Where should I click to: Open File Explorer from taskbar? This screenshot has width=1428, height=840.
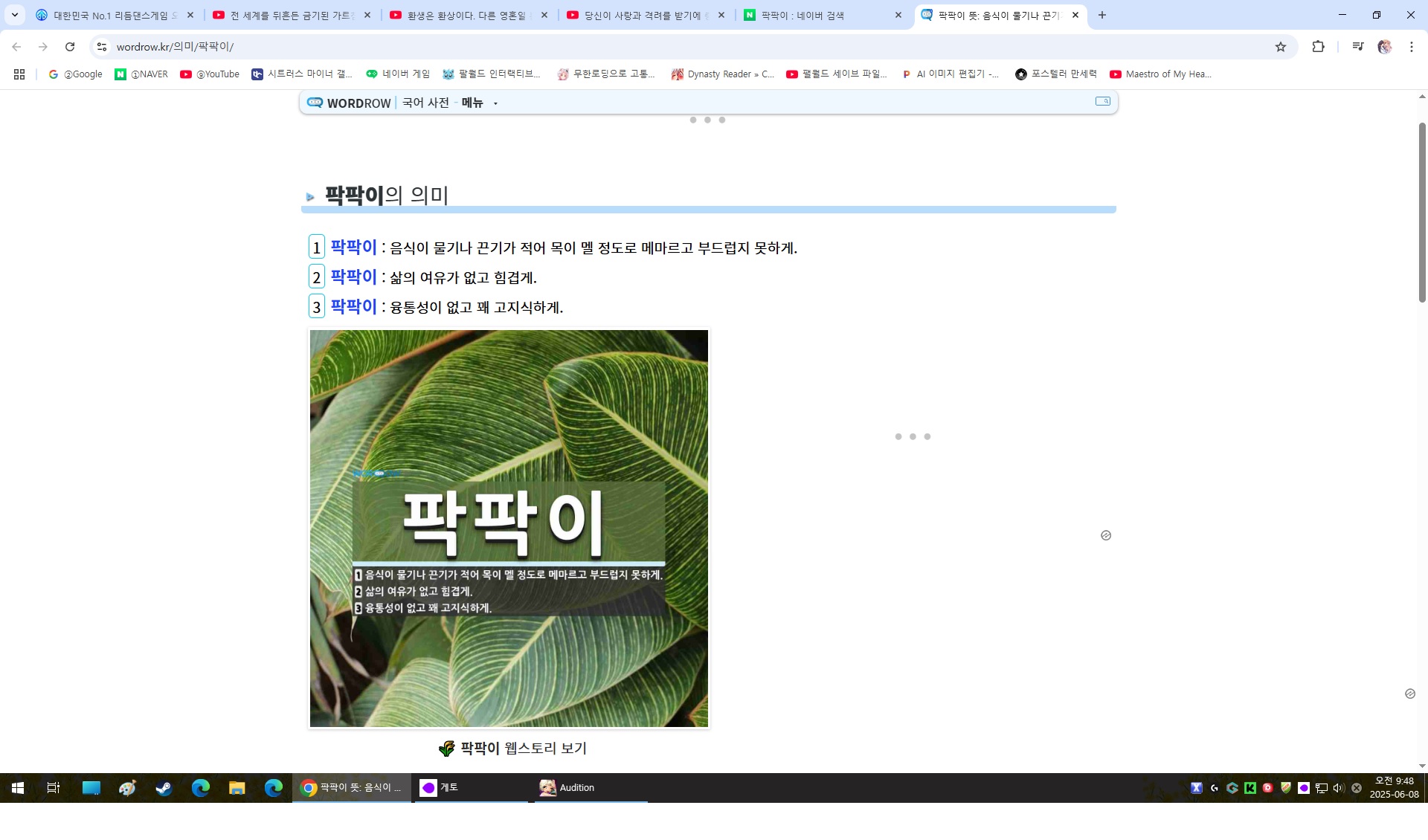click(237, 788)
